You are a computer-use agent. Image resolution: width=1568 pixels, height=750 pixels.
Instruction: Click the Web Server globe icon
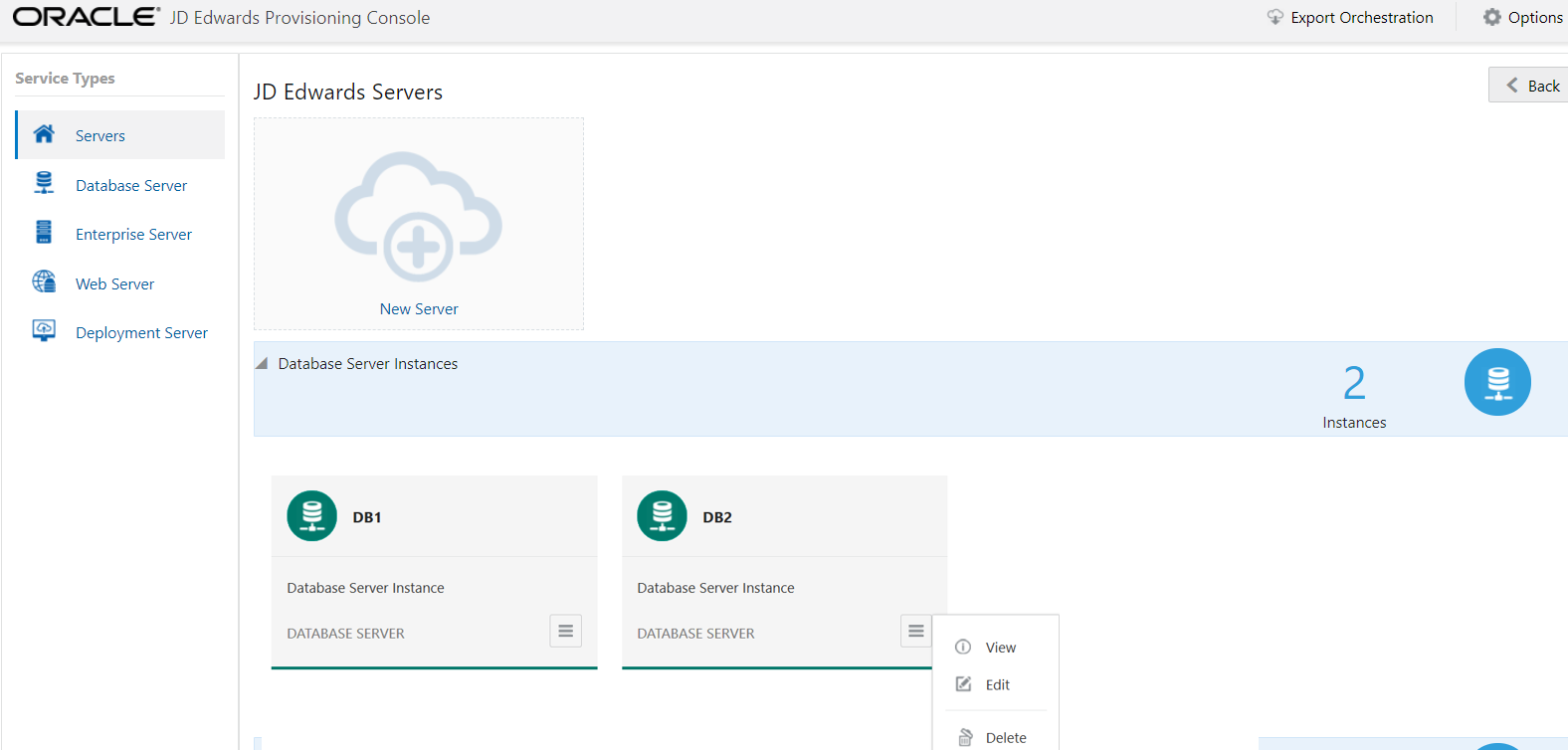pyautogui.click(x=44, y=281)
